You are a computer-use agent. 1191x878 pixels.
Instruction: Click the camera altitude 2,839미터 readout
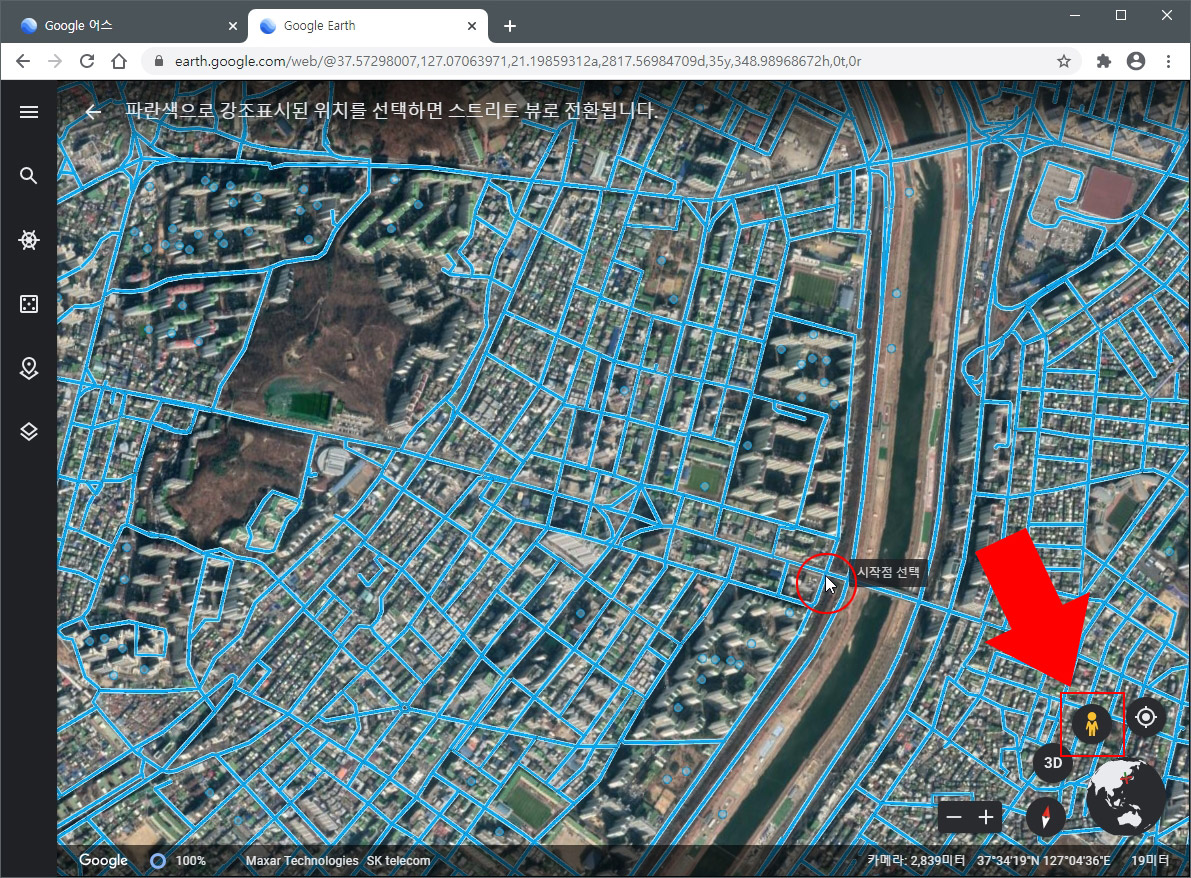click(916, 860)
